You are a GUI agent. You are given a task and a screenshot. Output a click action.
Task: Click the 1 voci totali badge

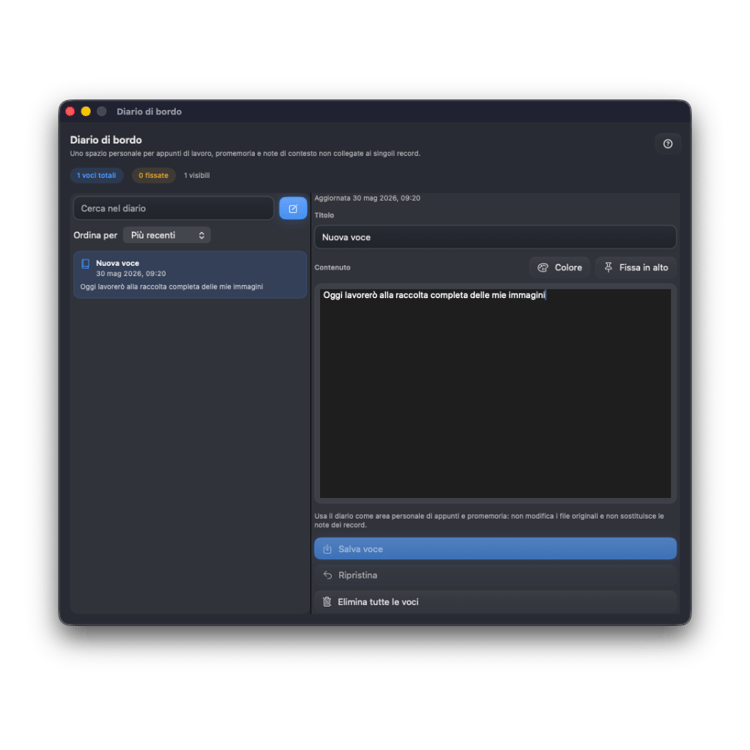97,176
